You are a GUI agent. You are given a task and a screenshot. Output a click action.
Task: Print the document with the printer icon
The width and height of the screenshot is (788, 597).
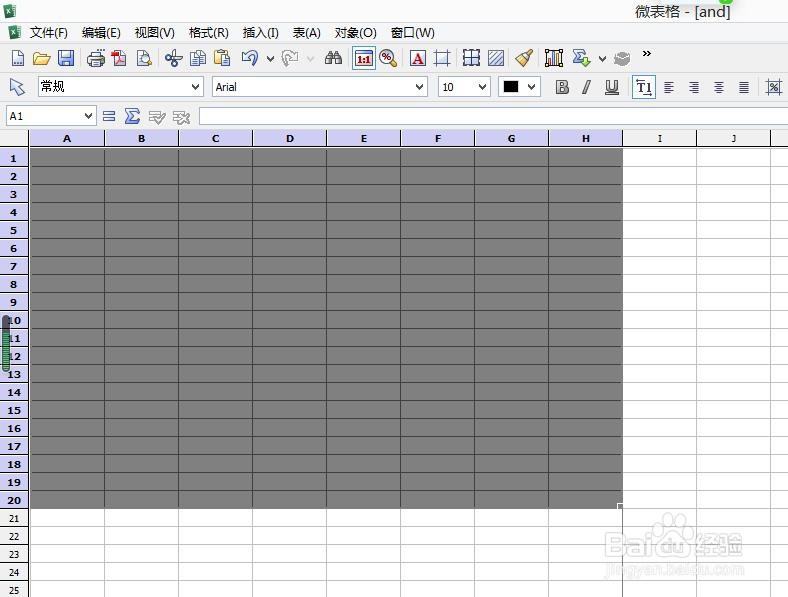point(95,59)
